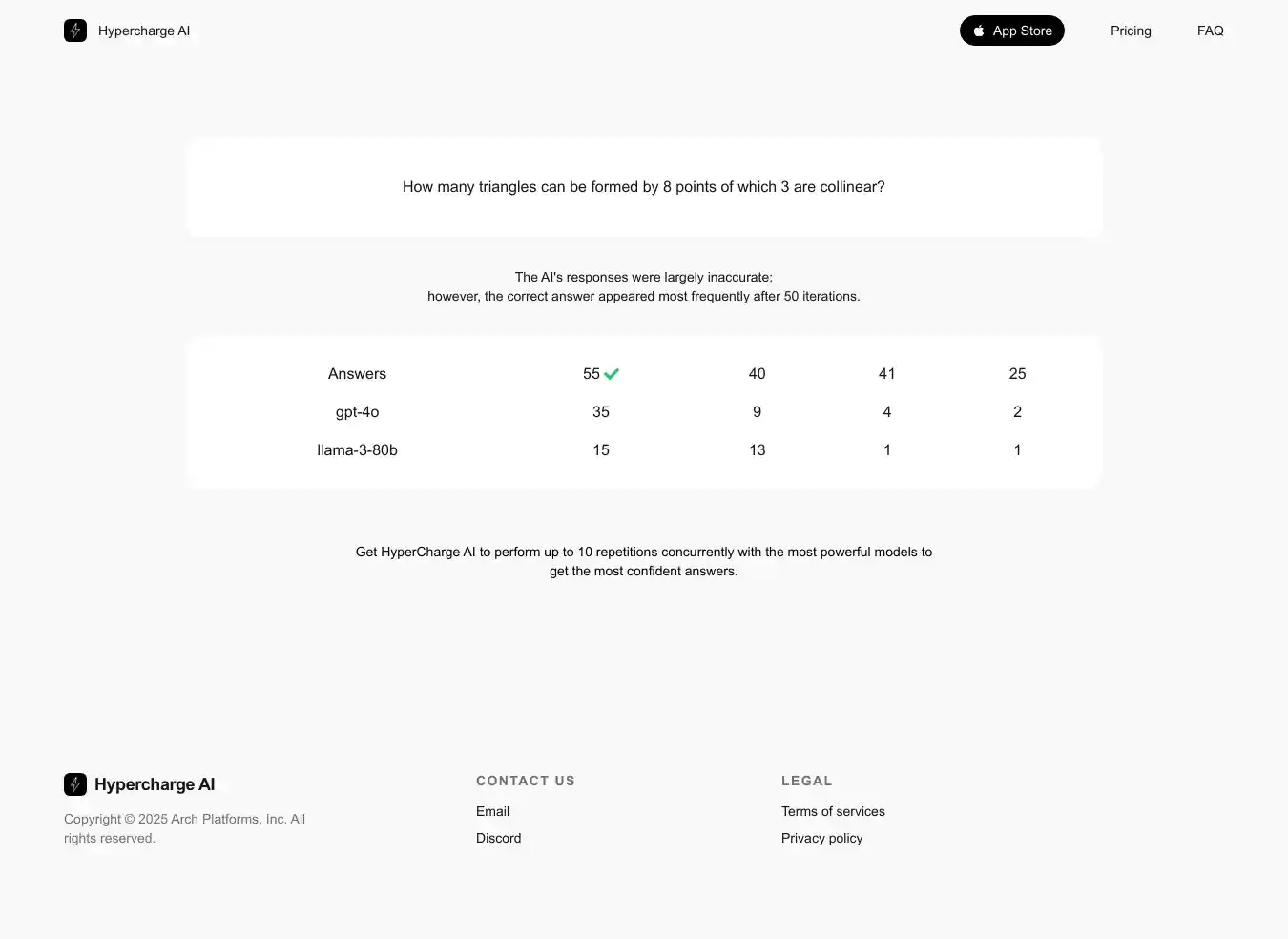Click the footer Hypercharge AI lightning logo
Screen dimensions: 1288x939
pos(75,784)
